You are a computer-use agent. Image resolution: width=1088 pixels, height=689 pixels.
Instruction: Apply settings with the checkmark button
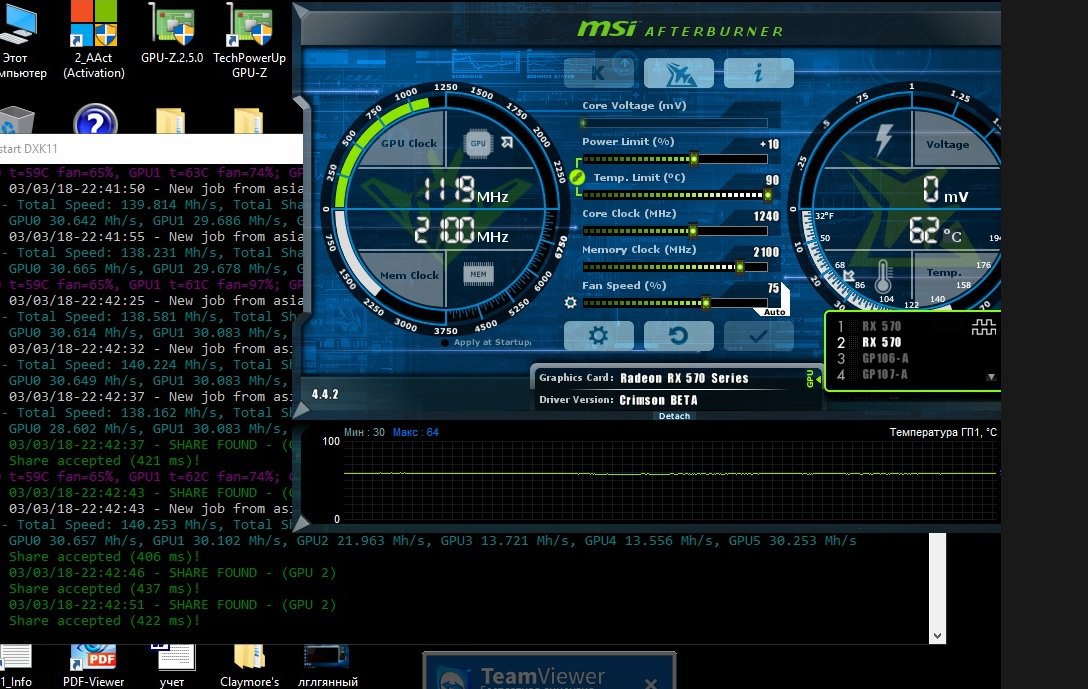(758, 336)
